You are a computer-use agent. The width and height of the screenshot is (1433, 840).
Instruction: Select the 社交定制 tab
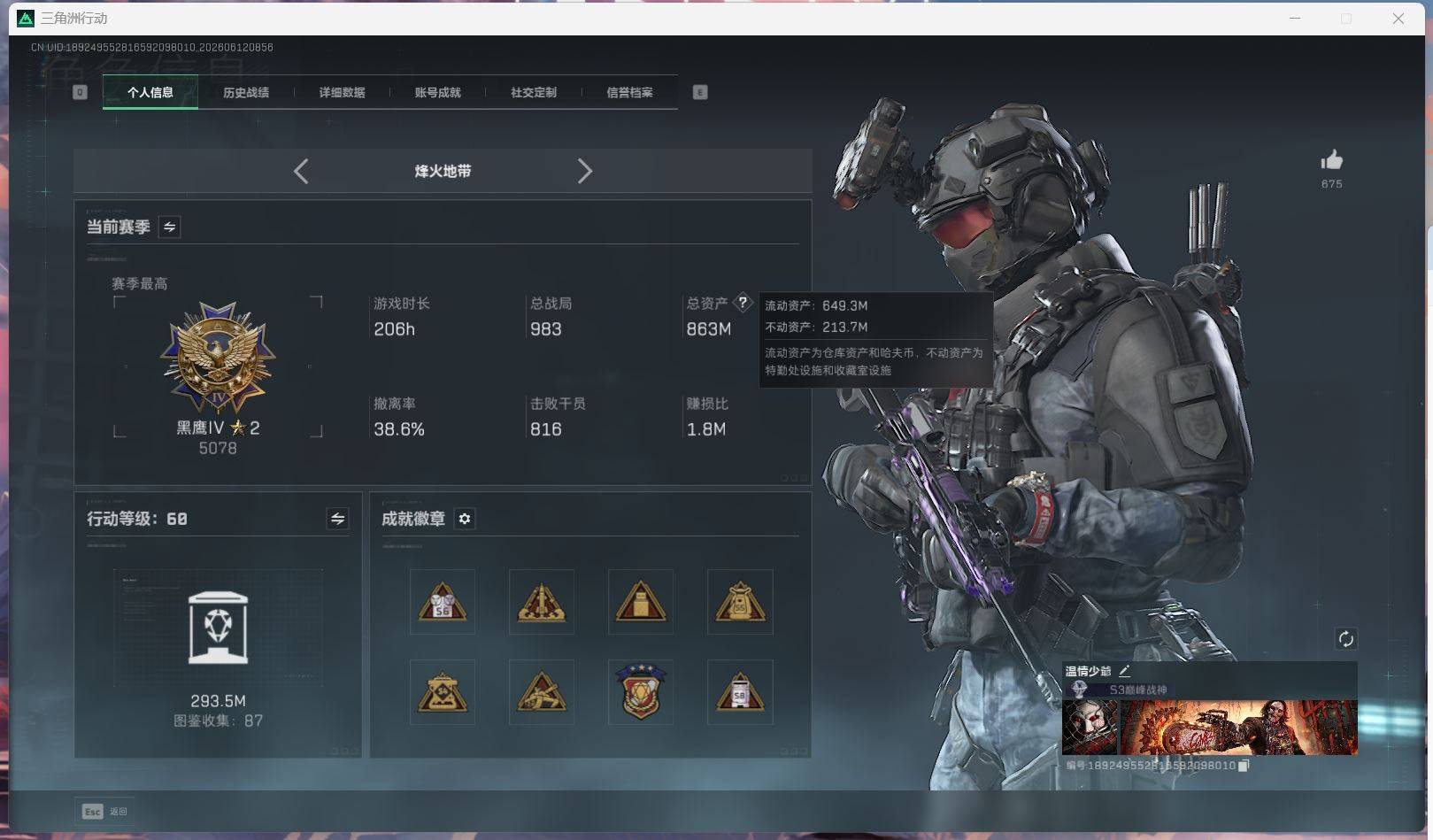[x=534, y=92]
